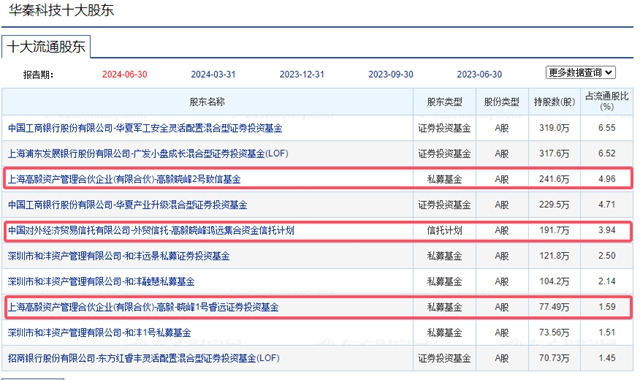This screenshot has width=640, height=380.
Task: Click the 报告期 label
Action: [x=38, y=75]
